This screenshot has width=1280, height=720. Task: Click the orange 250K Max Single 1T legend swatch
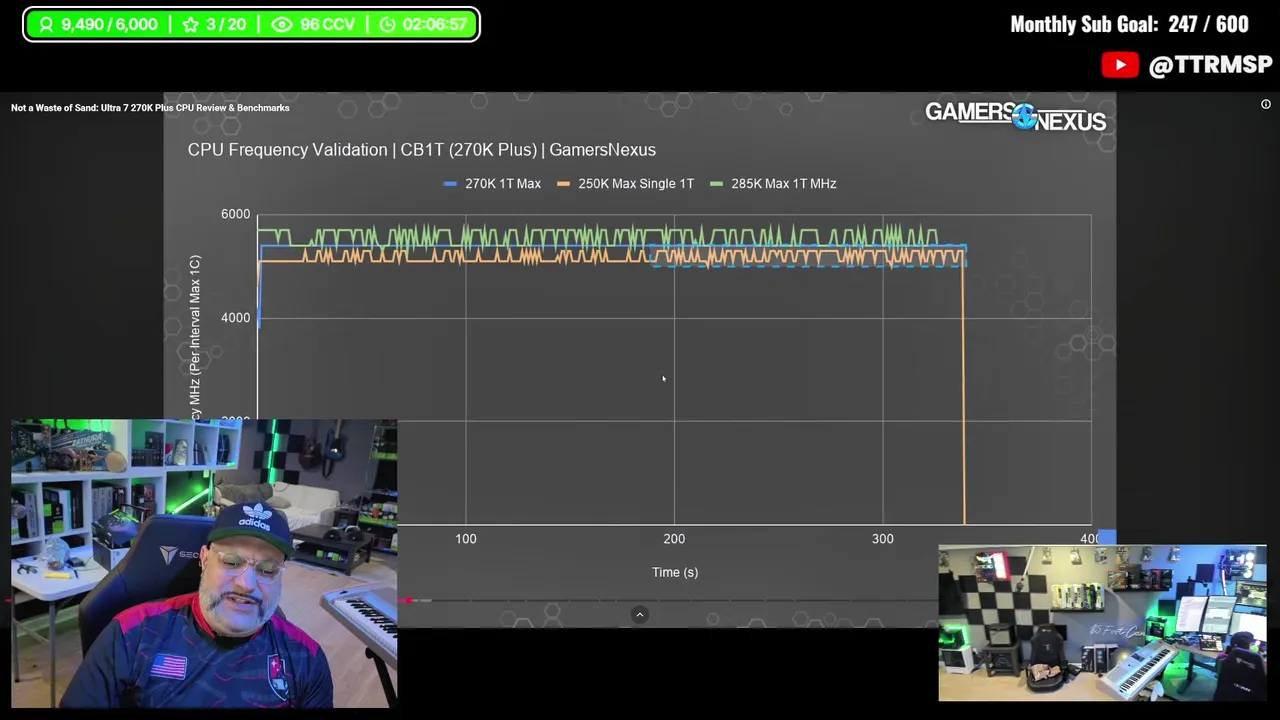click(x=564, y=184)
